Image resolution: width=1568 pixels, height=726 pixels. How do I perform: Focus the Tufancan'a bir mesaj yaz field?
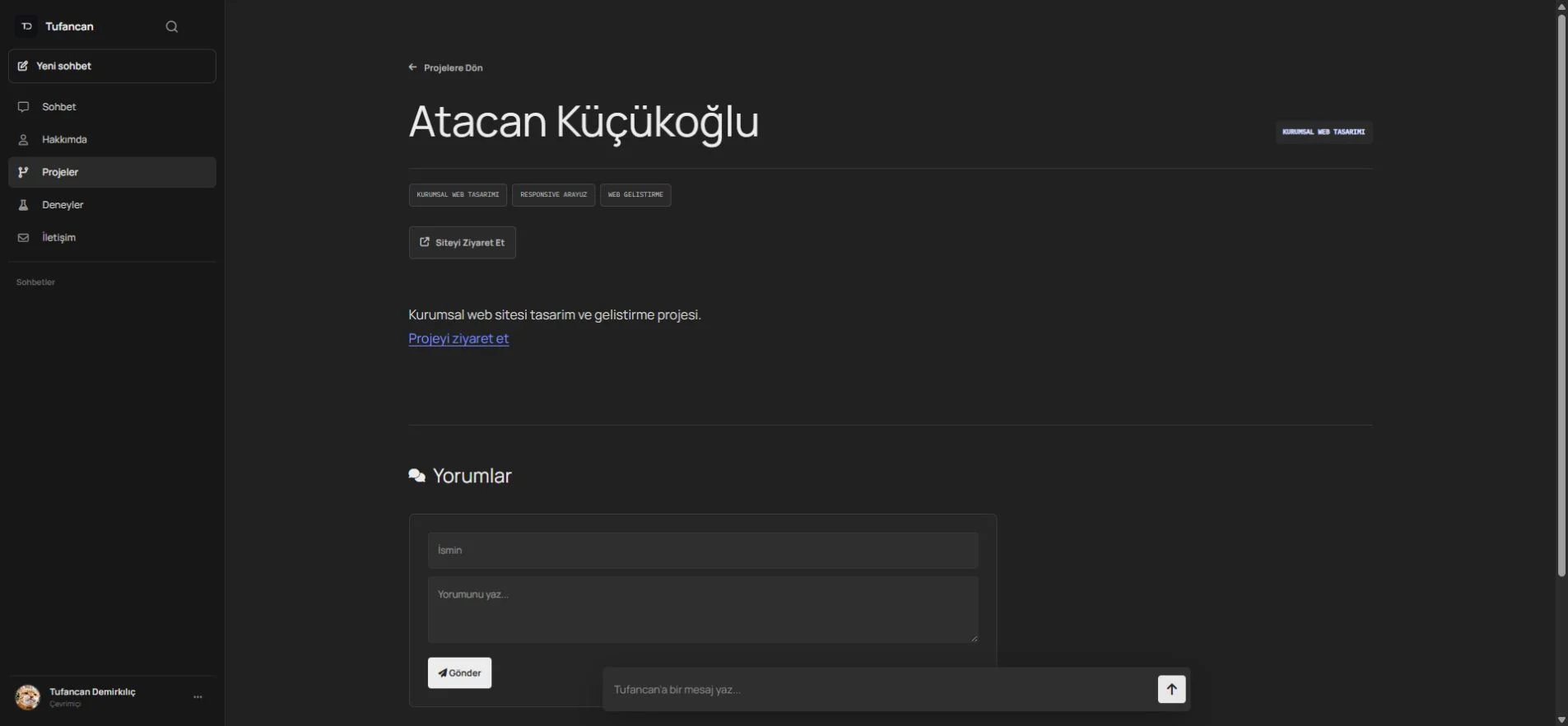pyautogui.click(x=881, y=690)
